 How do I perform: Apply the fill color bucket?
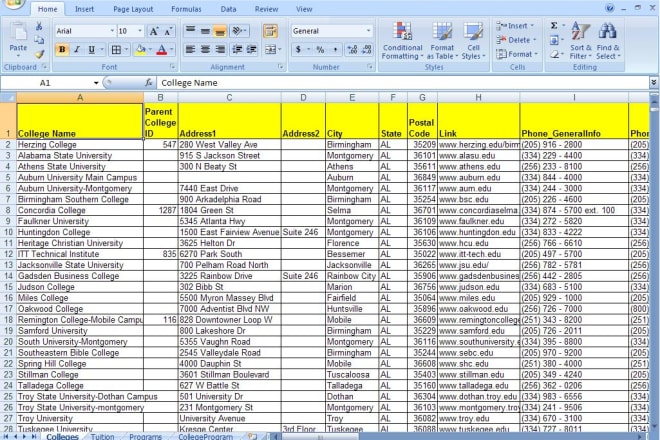tap(141, 50)
